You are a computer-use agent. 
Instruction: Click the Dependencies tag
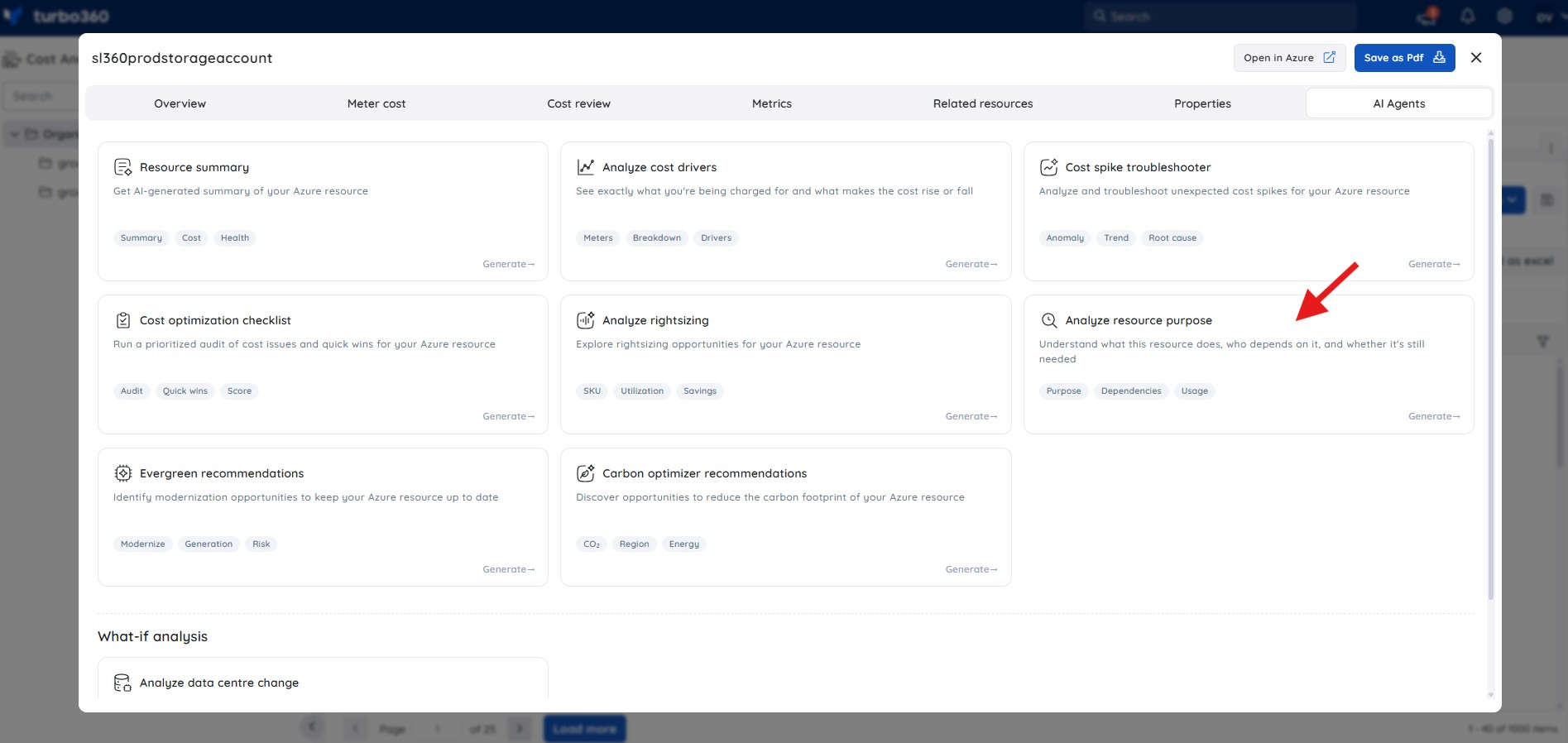point(1131,391)
